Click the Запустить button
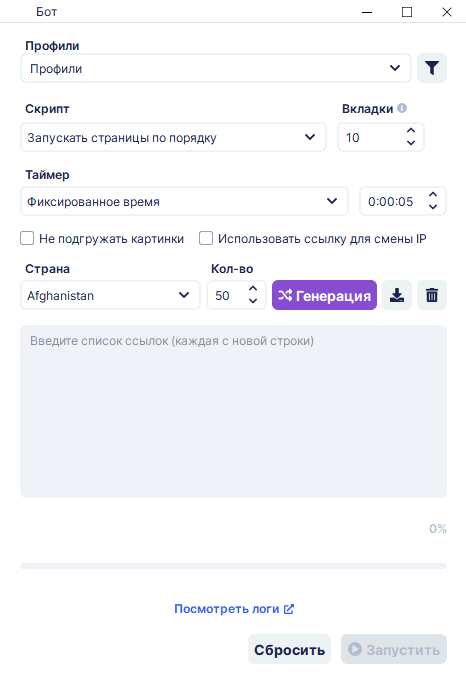The width and height of the screenshot is (466, 684). [394, 650]
